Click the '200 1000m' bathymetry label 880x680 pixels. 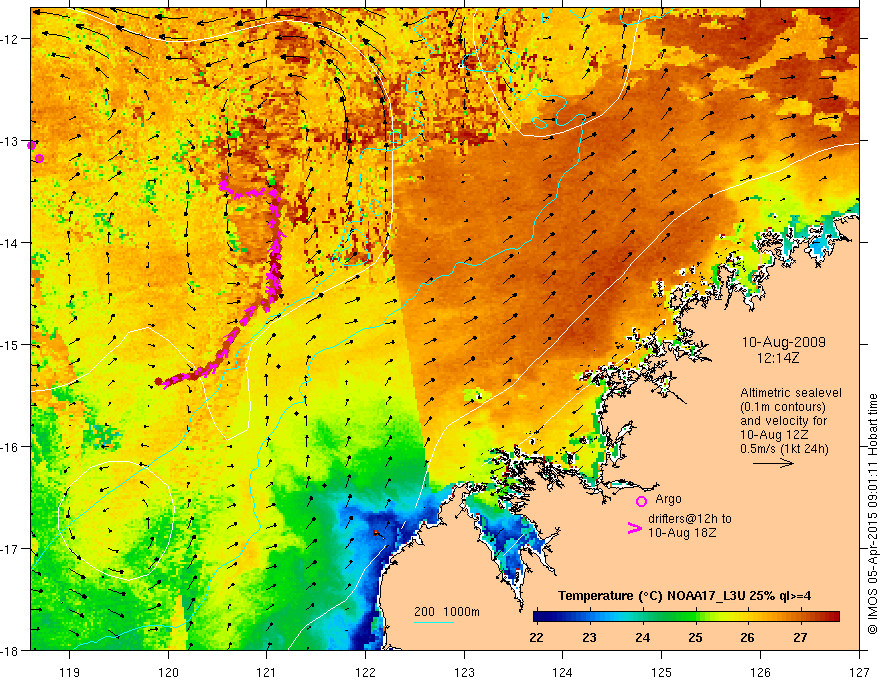click(447, 612)
